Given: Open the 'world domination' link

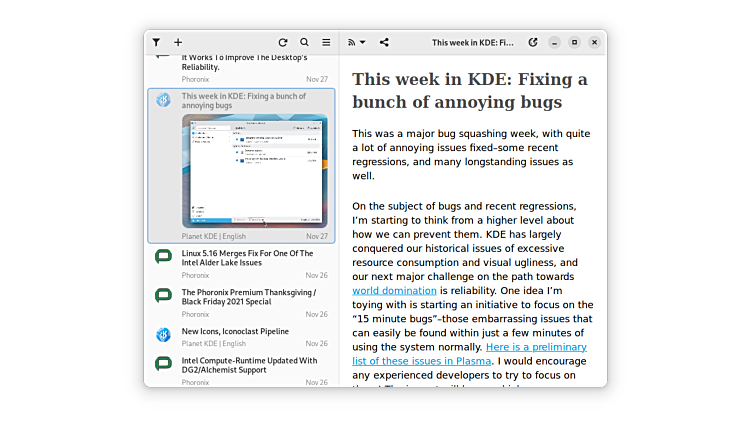Looking at the screenshot, I should 394,291.
